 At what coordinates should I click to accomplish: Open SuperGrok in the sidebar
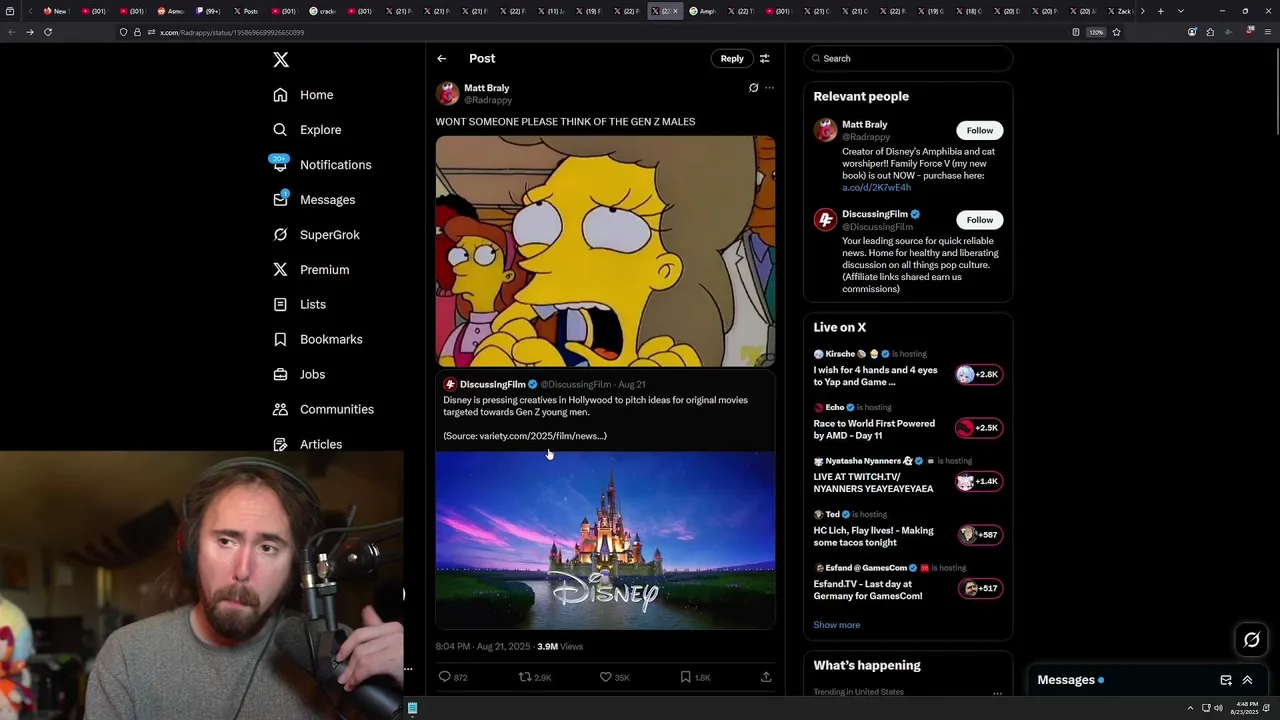316,235
